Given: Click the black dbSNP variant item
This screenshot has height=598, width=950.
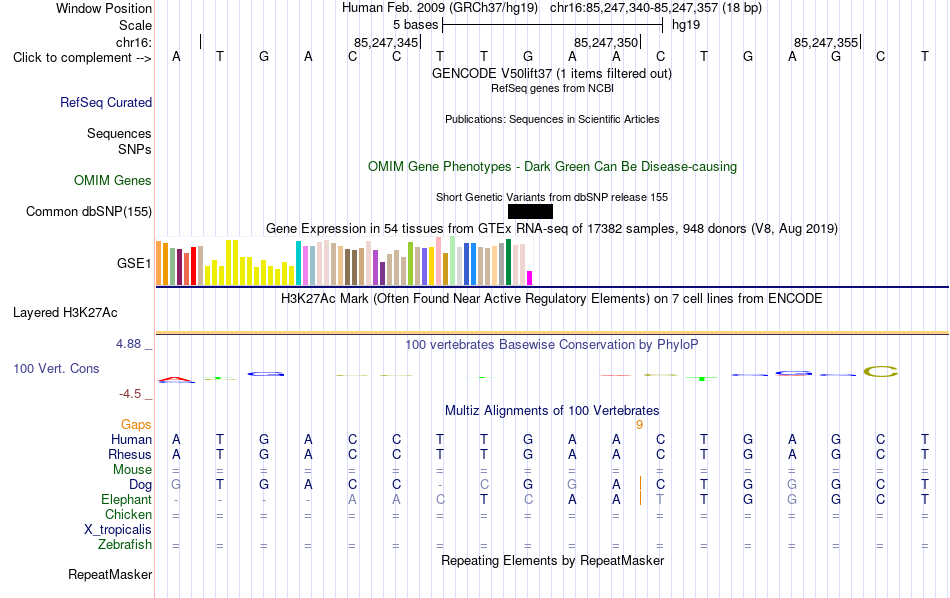Looking at the screenshot, I should [x=530, y=211].
